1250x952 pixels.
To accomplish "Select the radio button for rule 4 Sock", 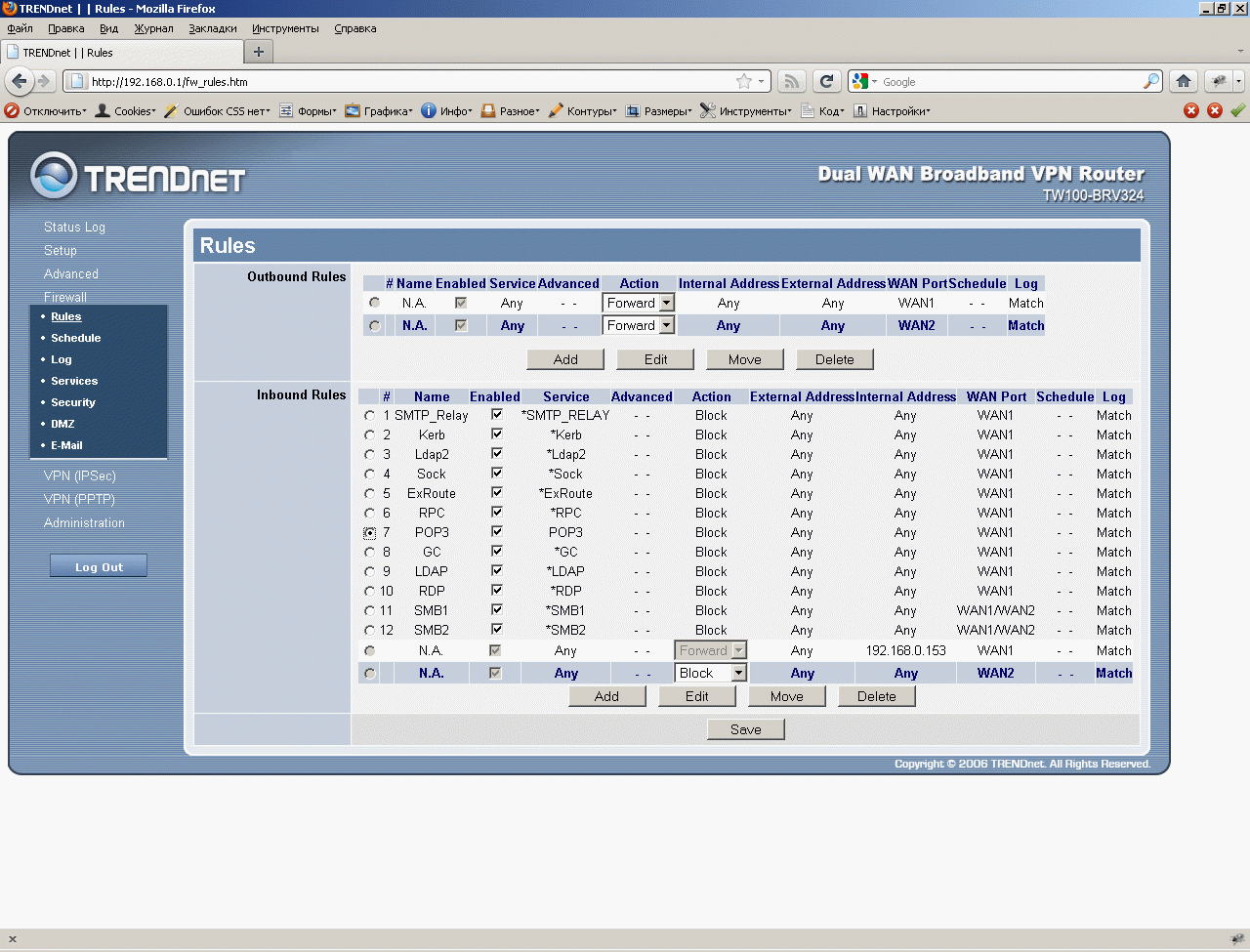I will coord(369,474).
